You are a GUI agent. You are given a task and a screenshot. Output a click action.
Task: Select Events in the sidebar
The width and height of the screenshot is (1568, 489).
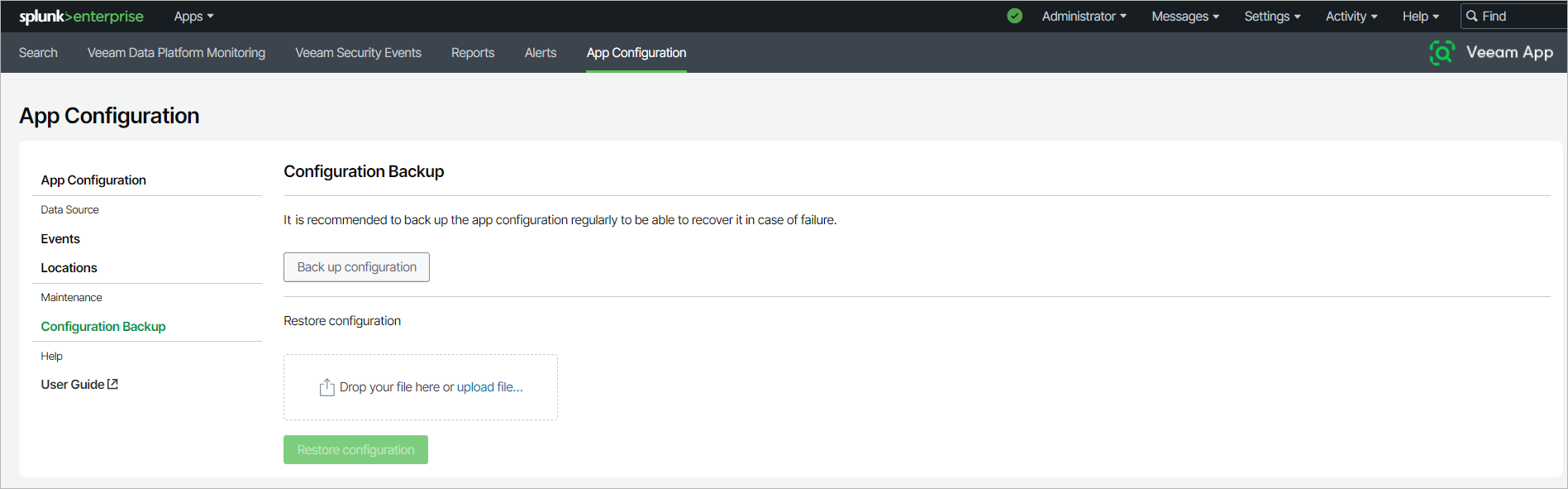click(60, 239)
